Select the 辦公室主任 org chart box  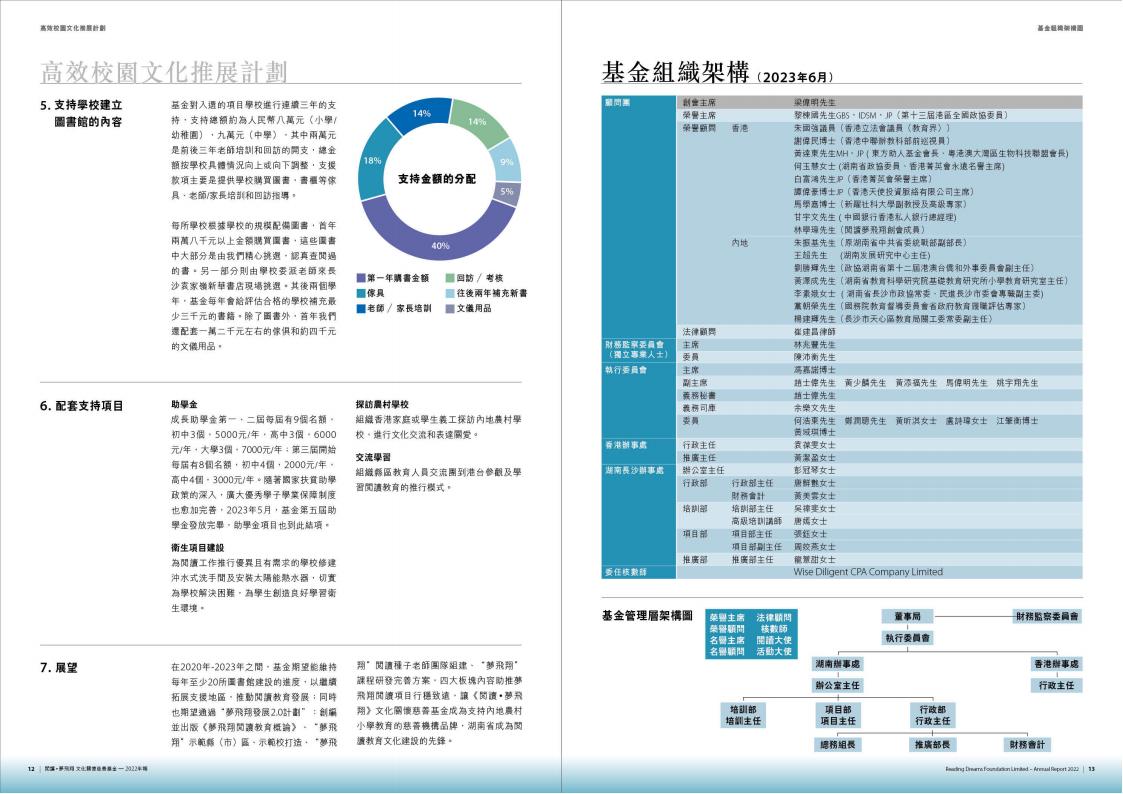pos(837,685)
